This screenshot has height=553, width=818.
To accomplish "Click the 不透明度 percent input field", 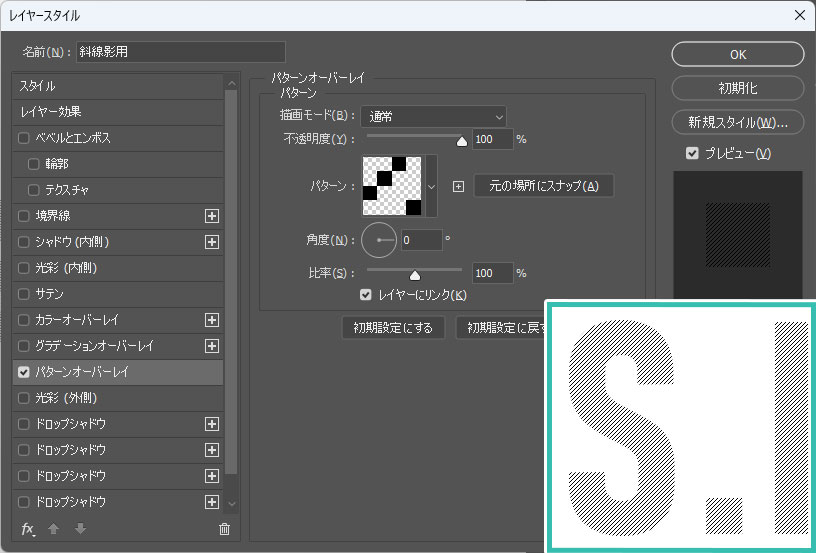I will click(492, 139).
